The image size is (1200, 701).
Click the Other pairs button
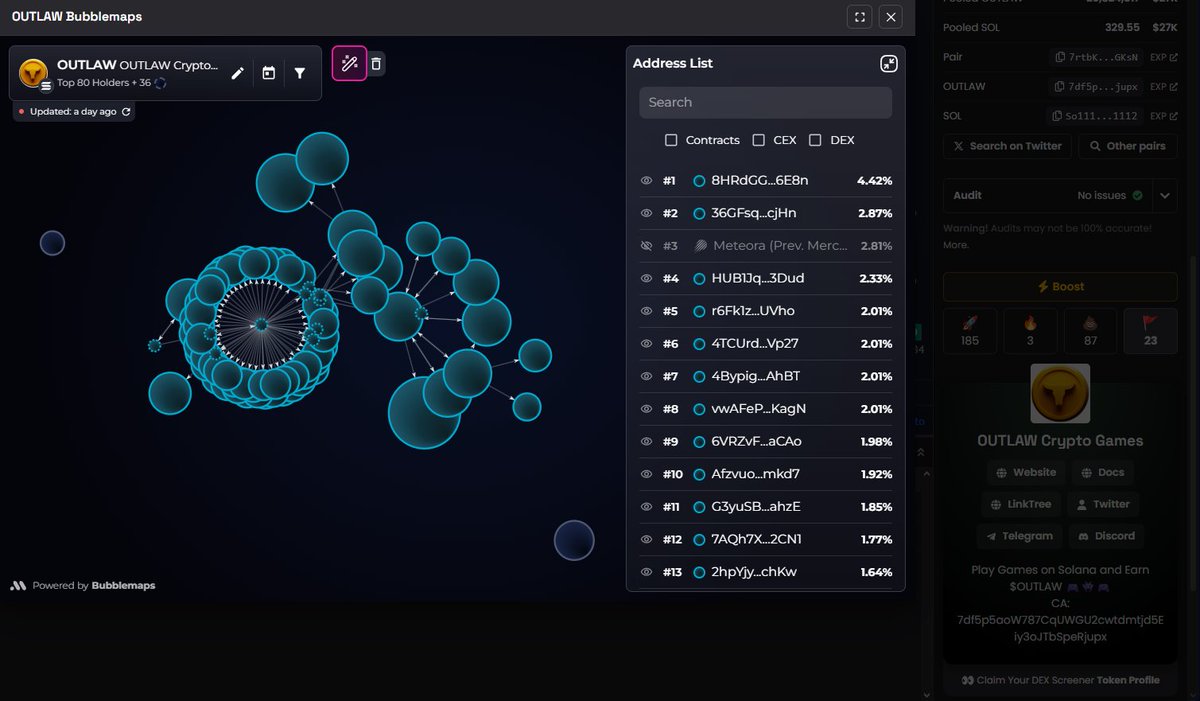coord(1128,146)
